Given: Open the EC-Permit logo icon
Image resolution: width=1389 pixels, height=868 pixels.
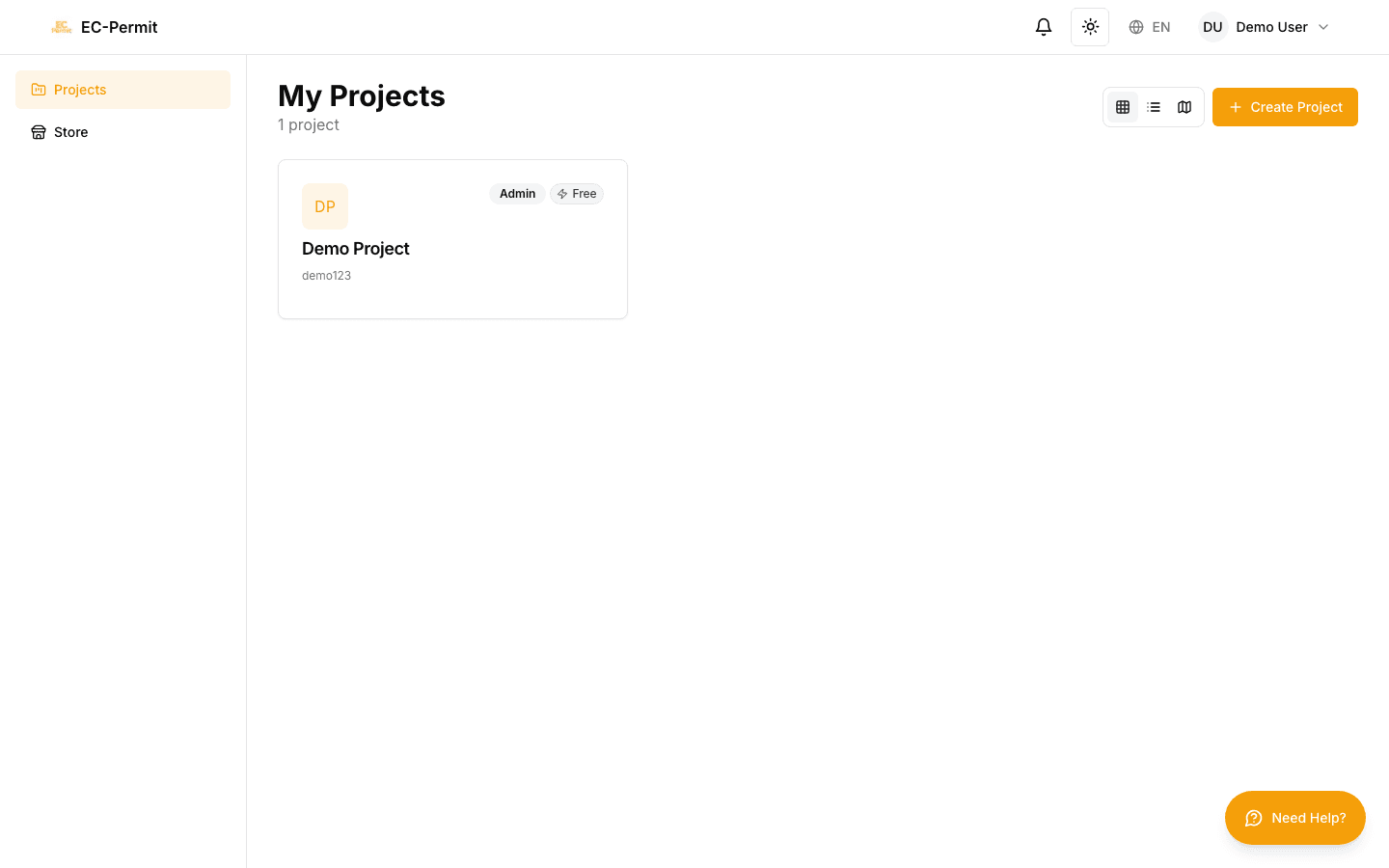Looking at the screenshot, I should tap(62, 27).
